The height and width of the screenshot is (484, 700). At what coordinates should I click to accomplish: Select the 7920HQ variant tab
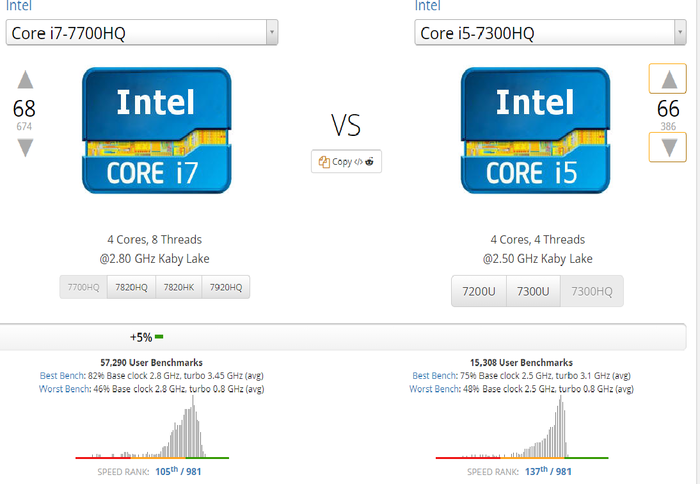(x=226, y=288)
